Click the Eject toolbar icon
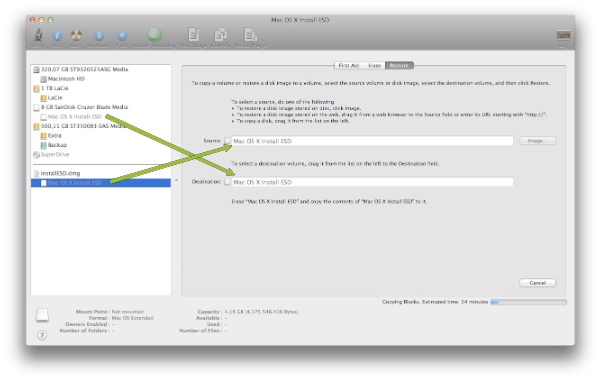 (x=122, y=36)
